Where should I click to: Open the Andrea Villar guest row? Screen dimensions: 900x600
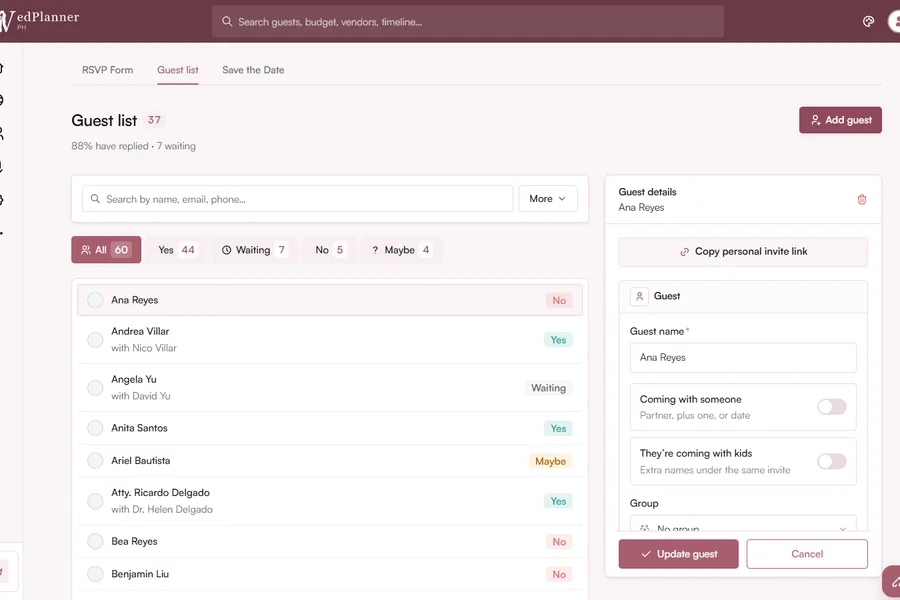(x=330, y=340)
